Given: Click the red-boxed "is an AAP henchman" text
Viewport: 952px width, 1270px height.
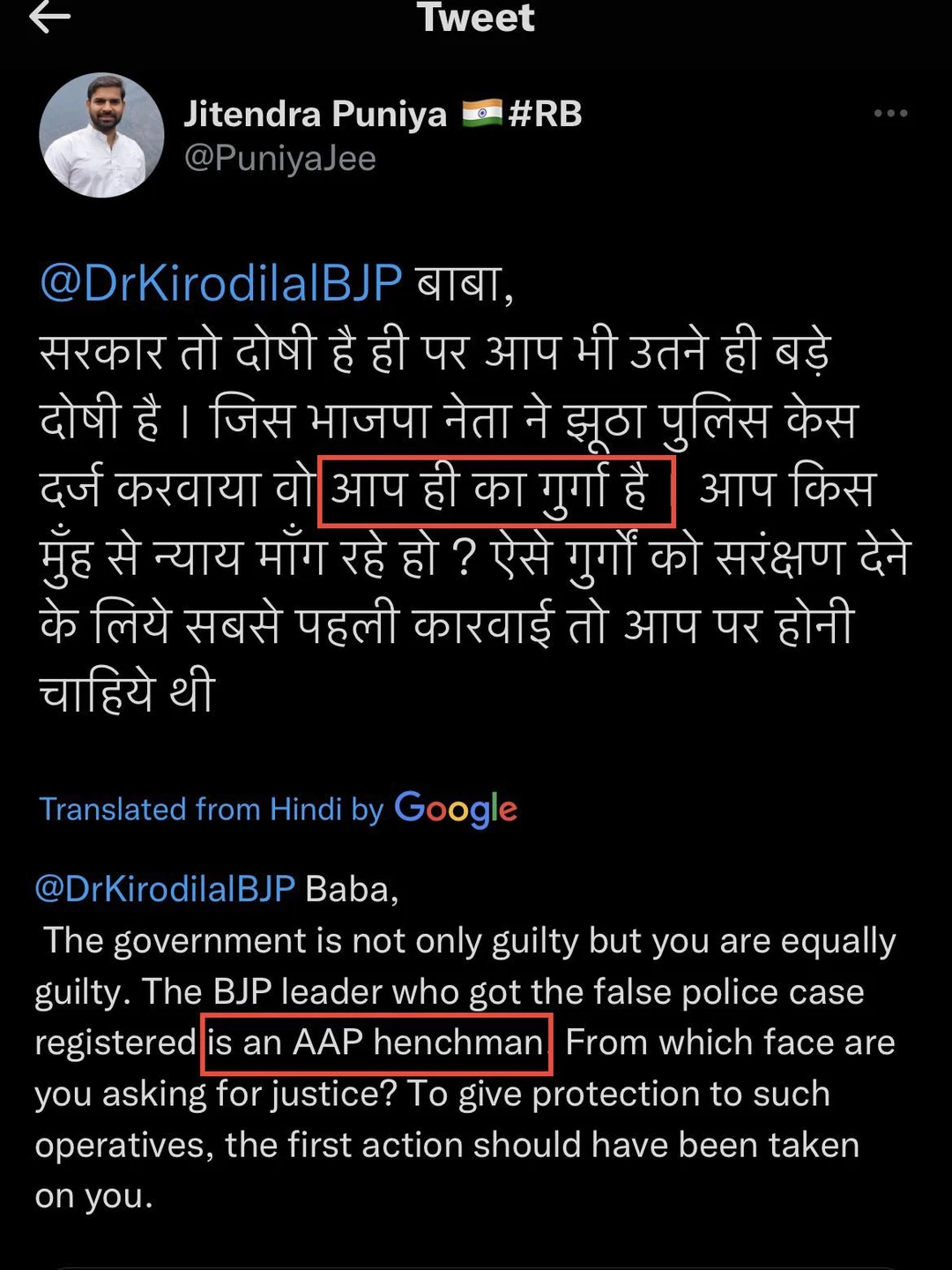Looking at the screenshot, I should [376, 1043].
